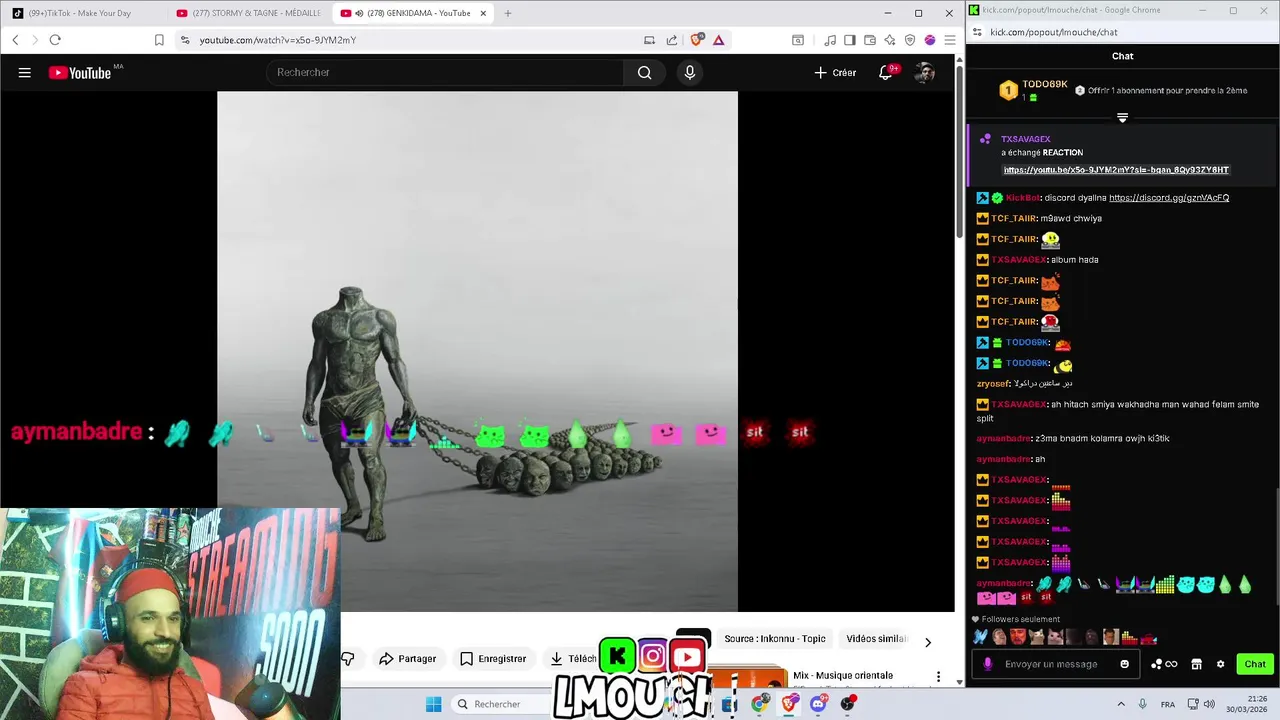Viewport: 1280px width, 720px height.
Task: Click the TODO69K leaderboard entry
Action: tap(1034, 90)
